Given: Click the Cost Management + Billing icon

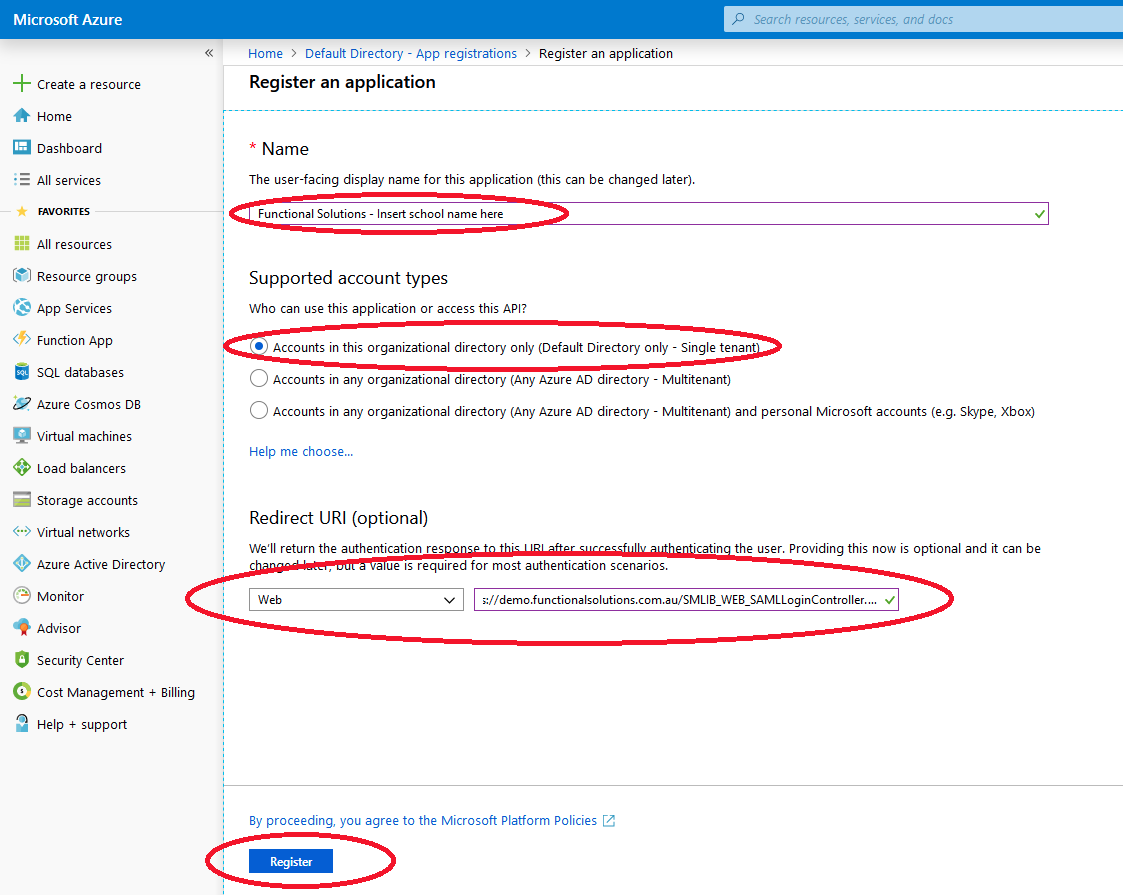Looking at the screenshot, I should [x=22, y=692].
